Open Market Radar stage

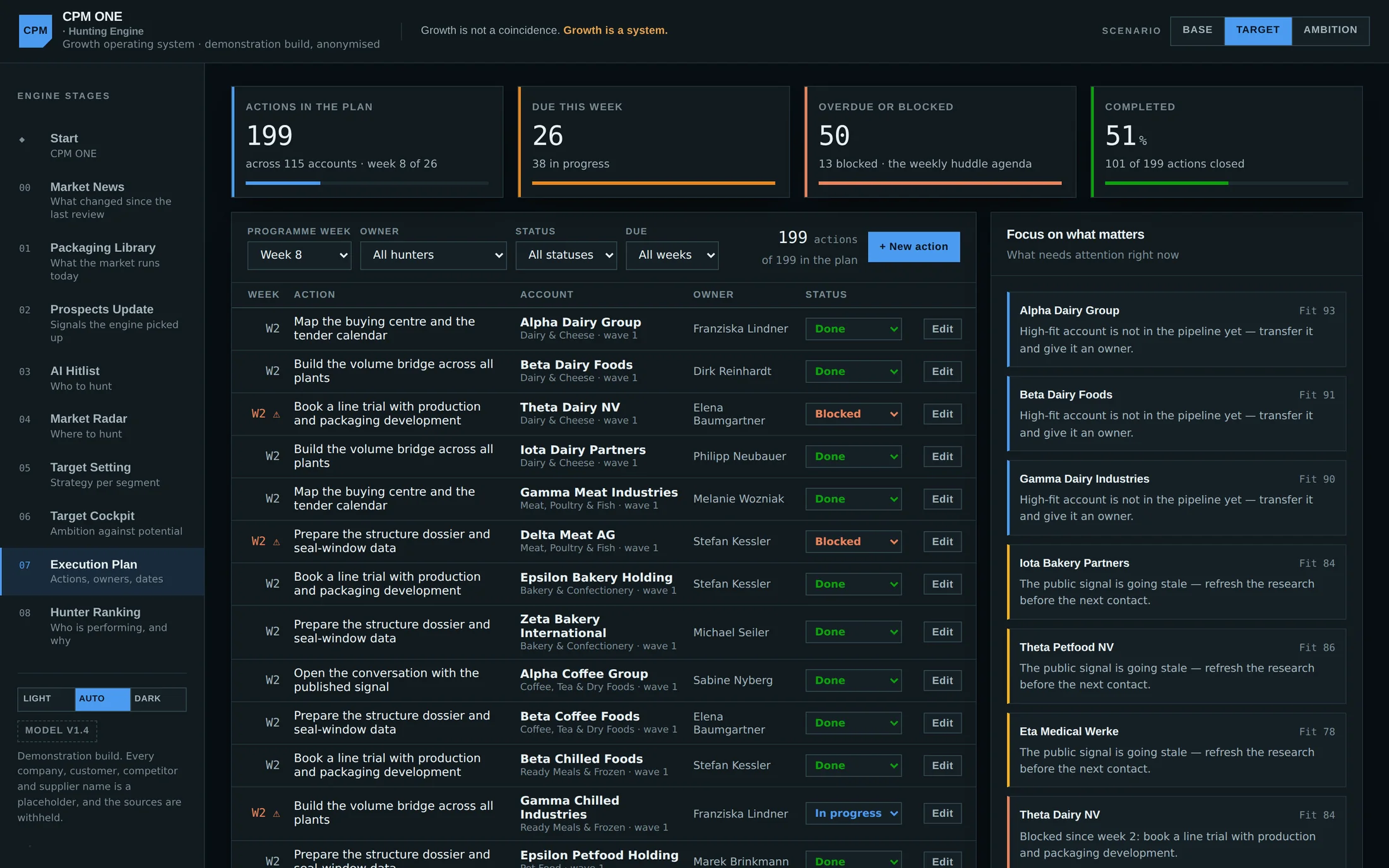tap(102, 426)
